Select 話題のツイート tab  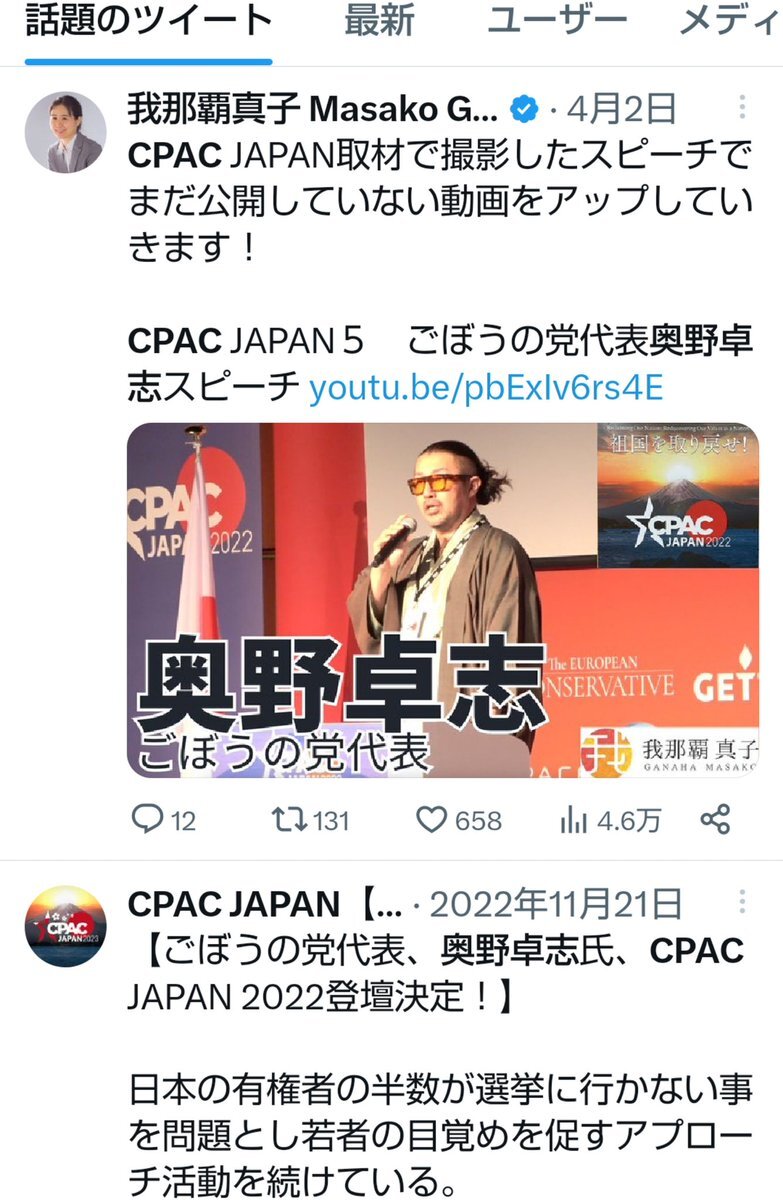148,22
